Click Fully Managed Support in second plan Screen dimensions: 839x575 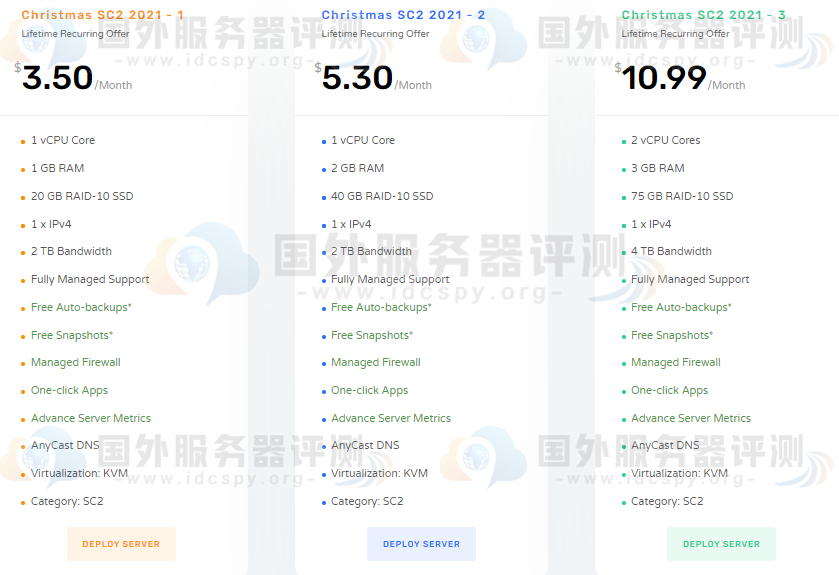(x=390, y=279)
